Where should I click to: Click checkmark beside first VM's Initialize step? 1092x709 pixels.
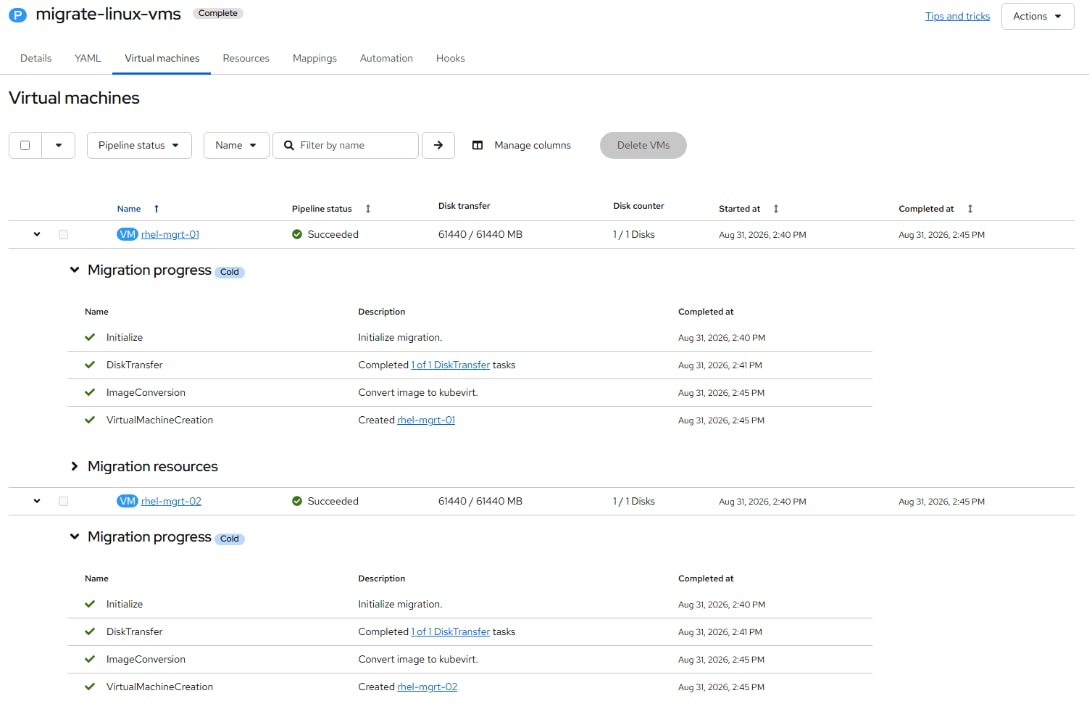(x=90, y=337)
